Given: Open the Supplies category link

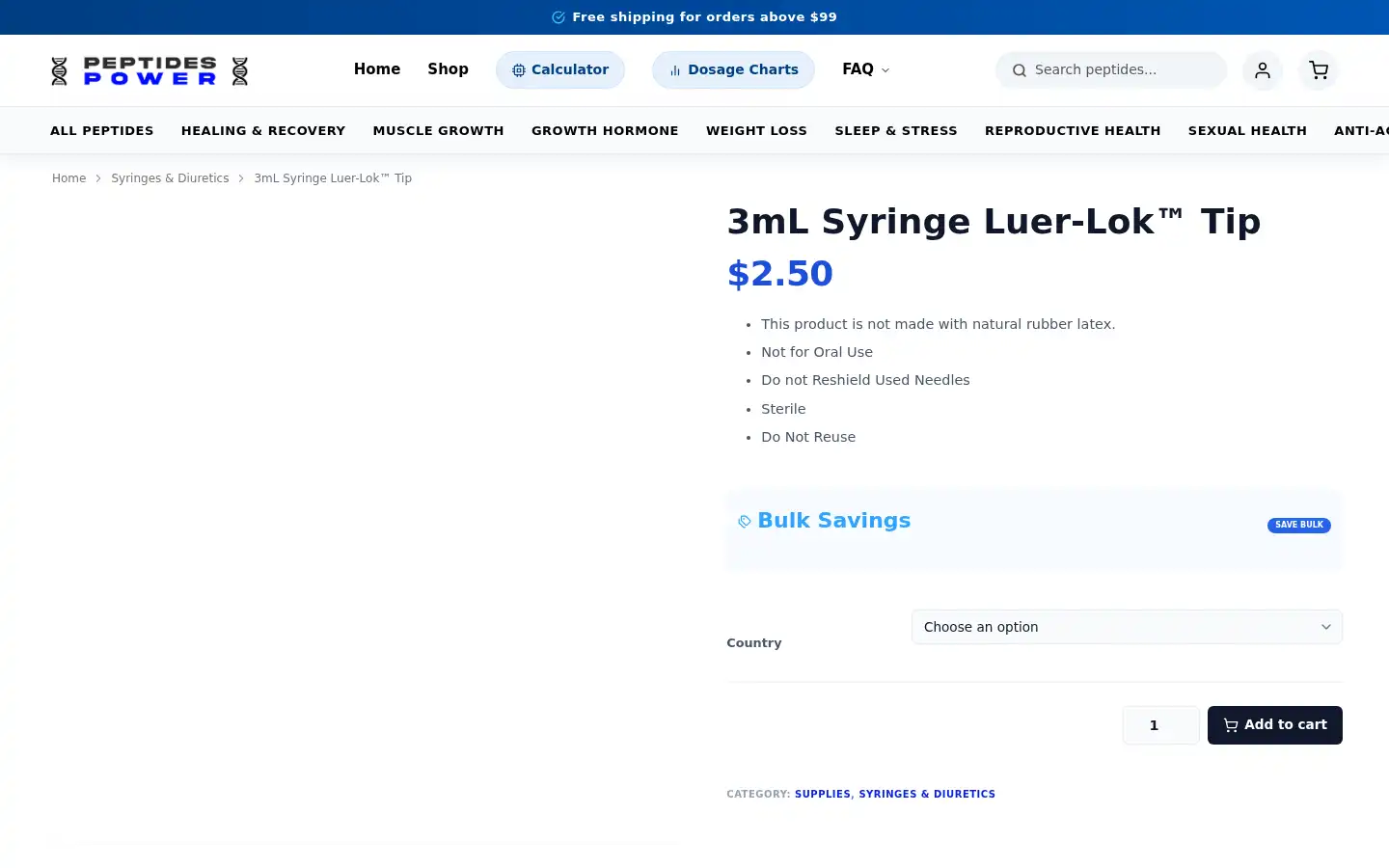Looking at the screenshot, I should point(823,795).
